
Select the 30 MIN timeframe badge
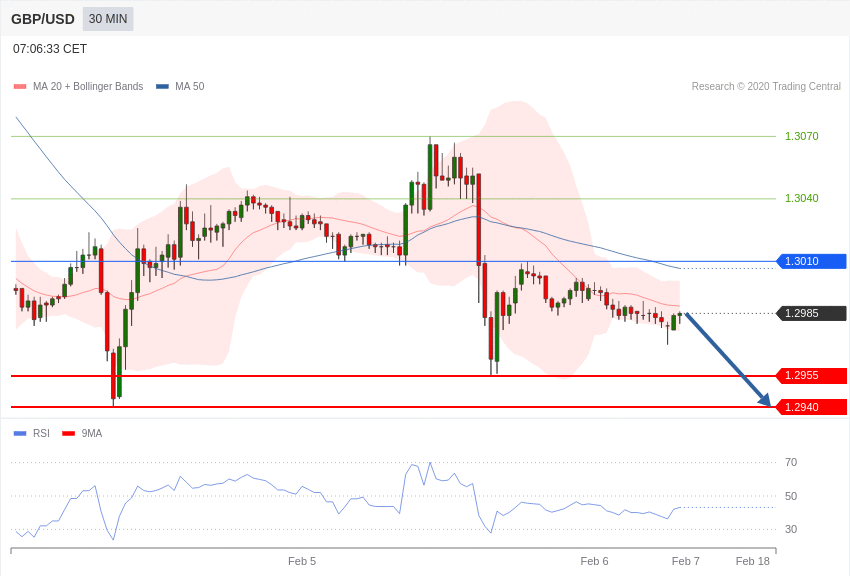108,19
